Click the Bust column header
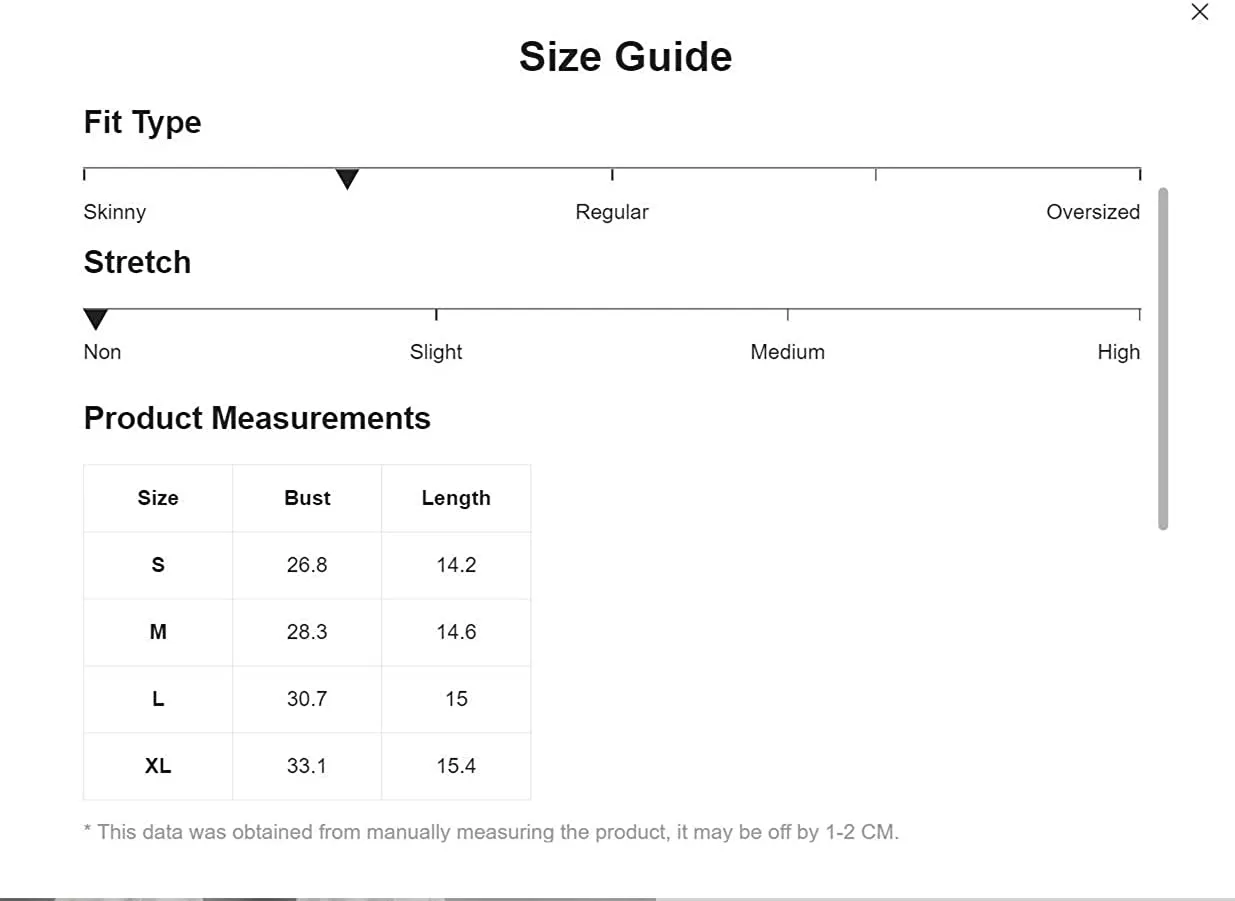The height and width of the screenshot is (901, 1235). pyautogui.click(x=307, y=498)
